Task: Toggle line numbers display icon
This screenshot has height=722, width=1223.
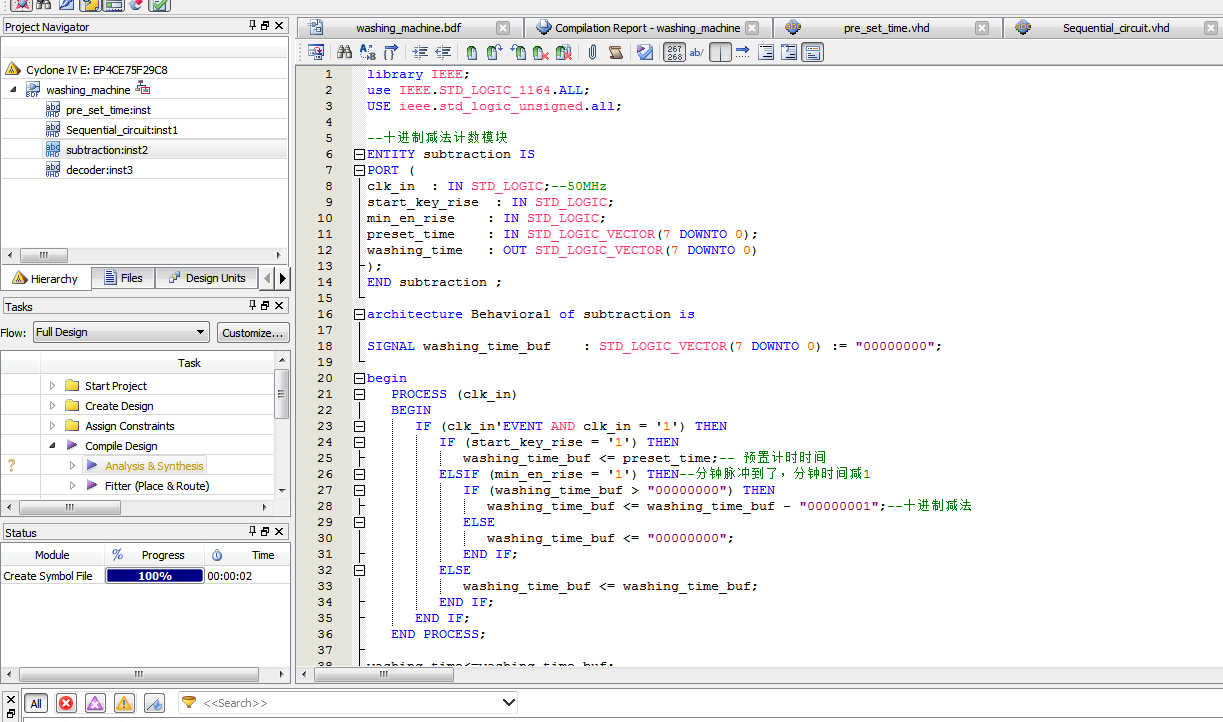Action: pos(675,52)
